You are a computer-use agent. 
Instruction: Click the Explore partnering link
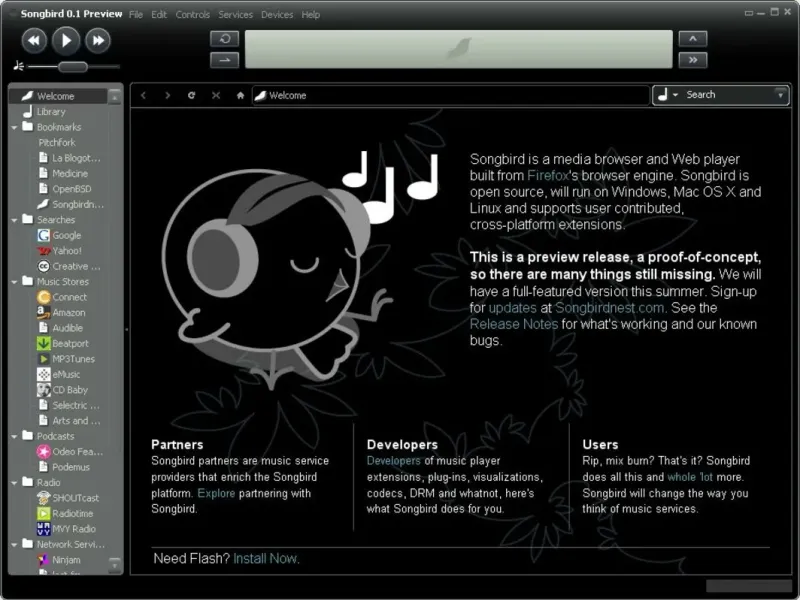[216, 493]
